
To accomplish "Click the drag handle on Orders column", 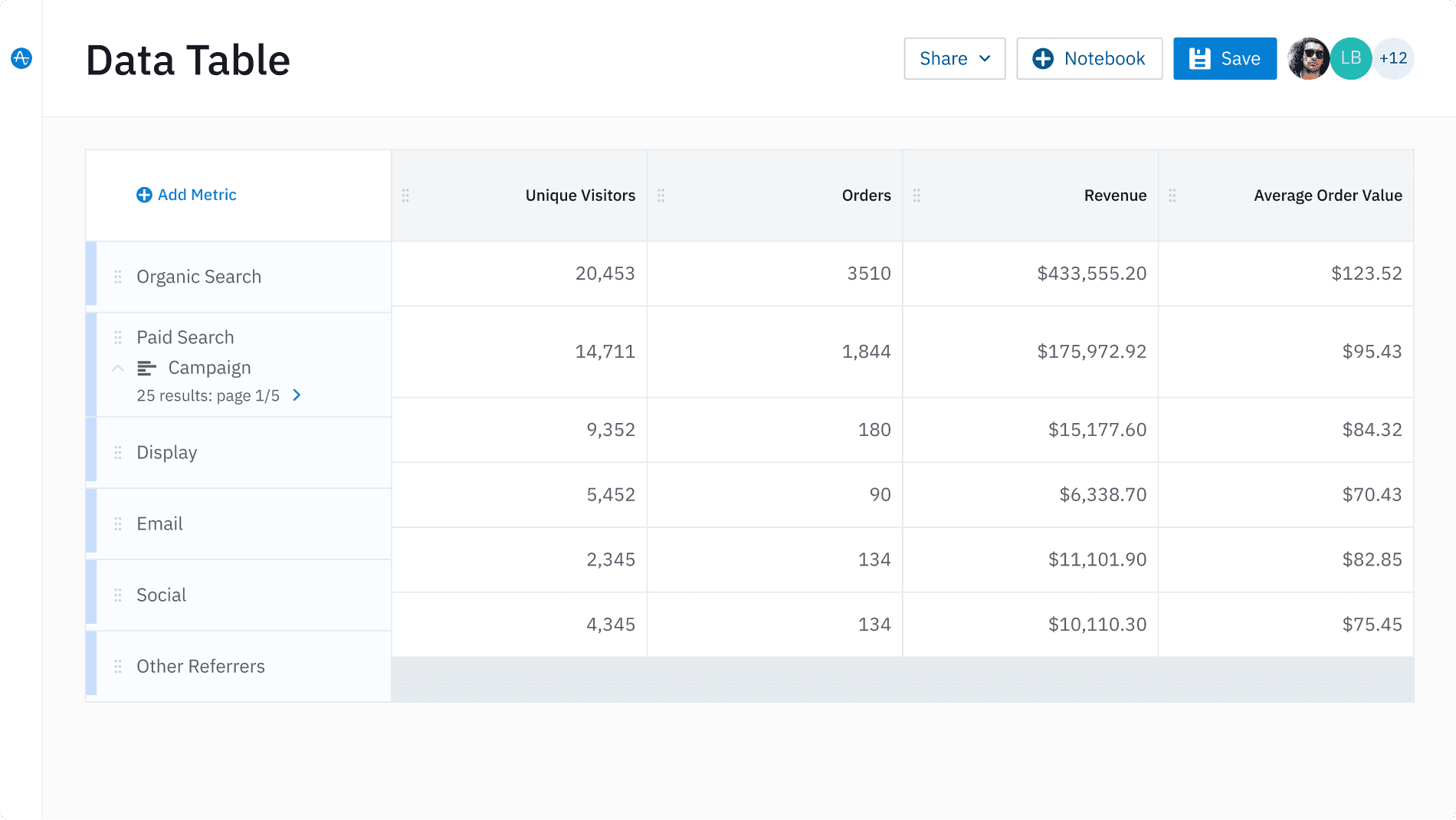I will point(661,195).
